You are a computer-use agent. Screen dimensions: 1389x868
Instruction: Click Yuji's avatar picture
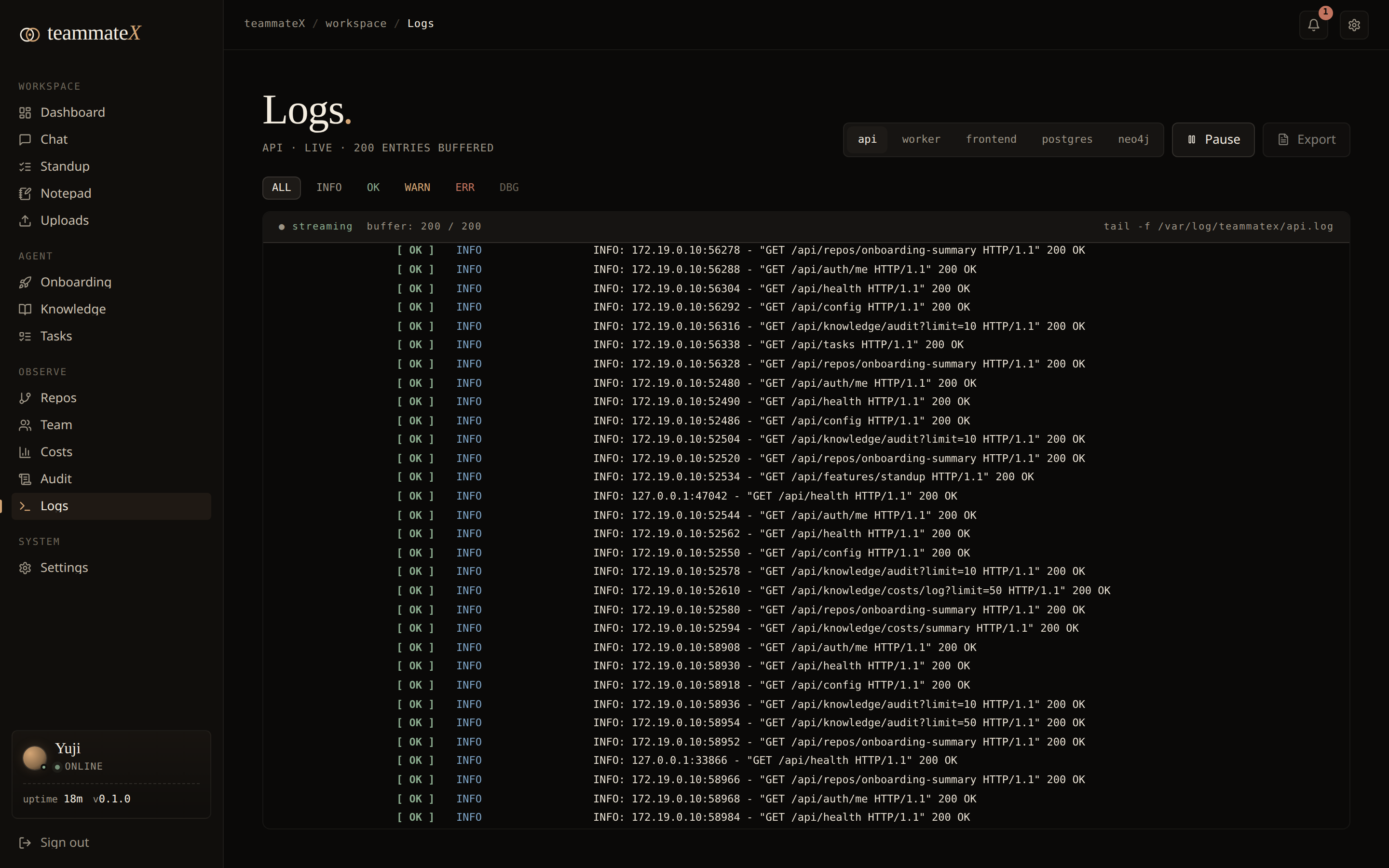point(34,757)
